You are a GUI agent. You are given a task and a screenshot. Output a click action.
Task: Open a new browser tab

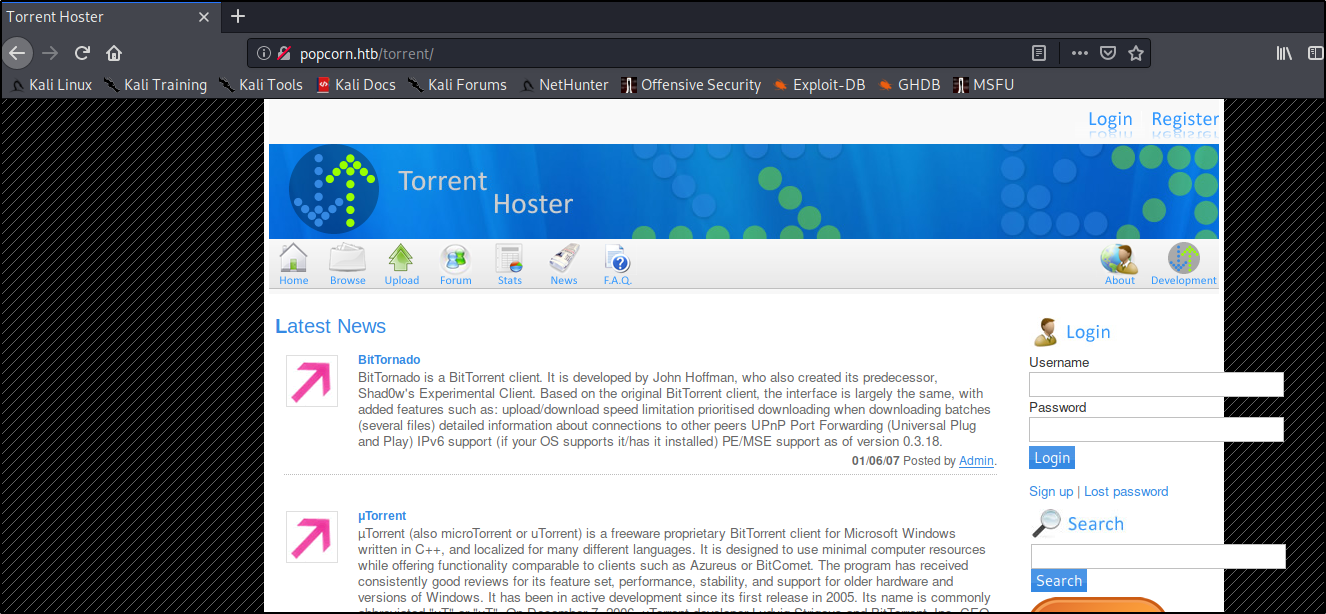237,16
